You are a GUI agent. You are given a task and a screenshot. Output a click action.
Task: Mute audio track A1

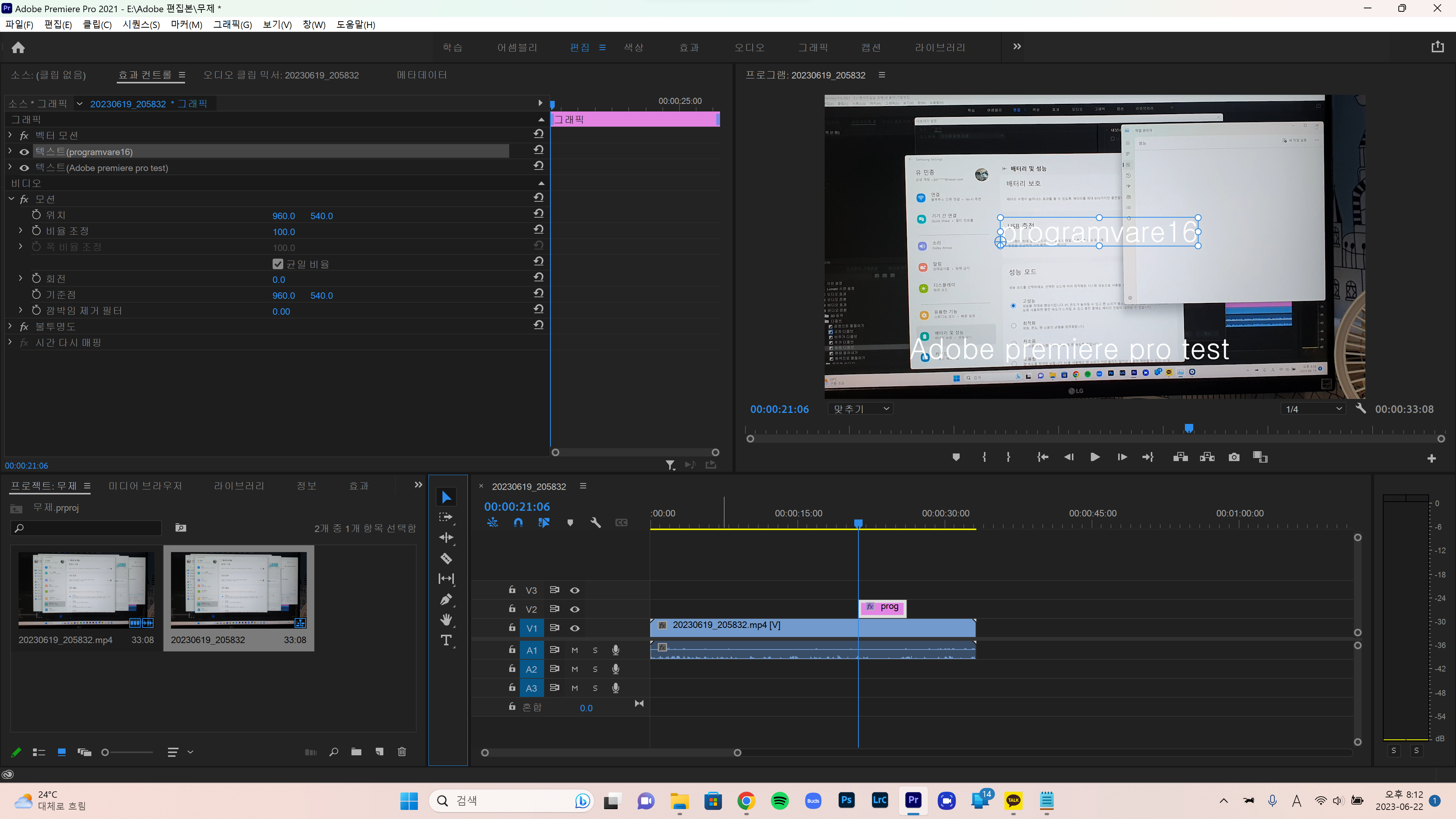click(x=575, y=651)
